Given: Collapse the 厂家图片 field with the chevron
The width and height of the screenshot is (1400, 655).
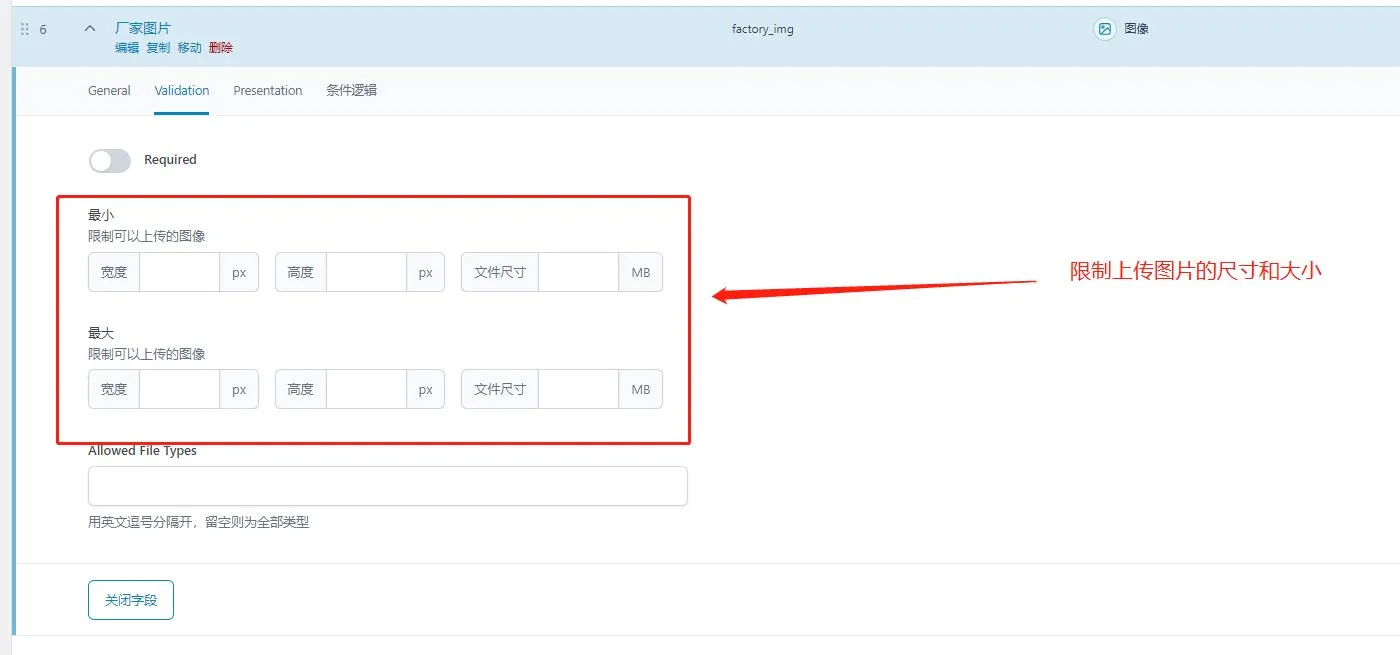Looking at the screenshot, I should [89, 30].
